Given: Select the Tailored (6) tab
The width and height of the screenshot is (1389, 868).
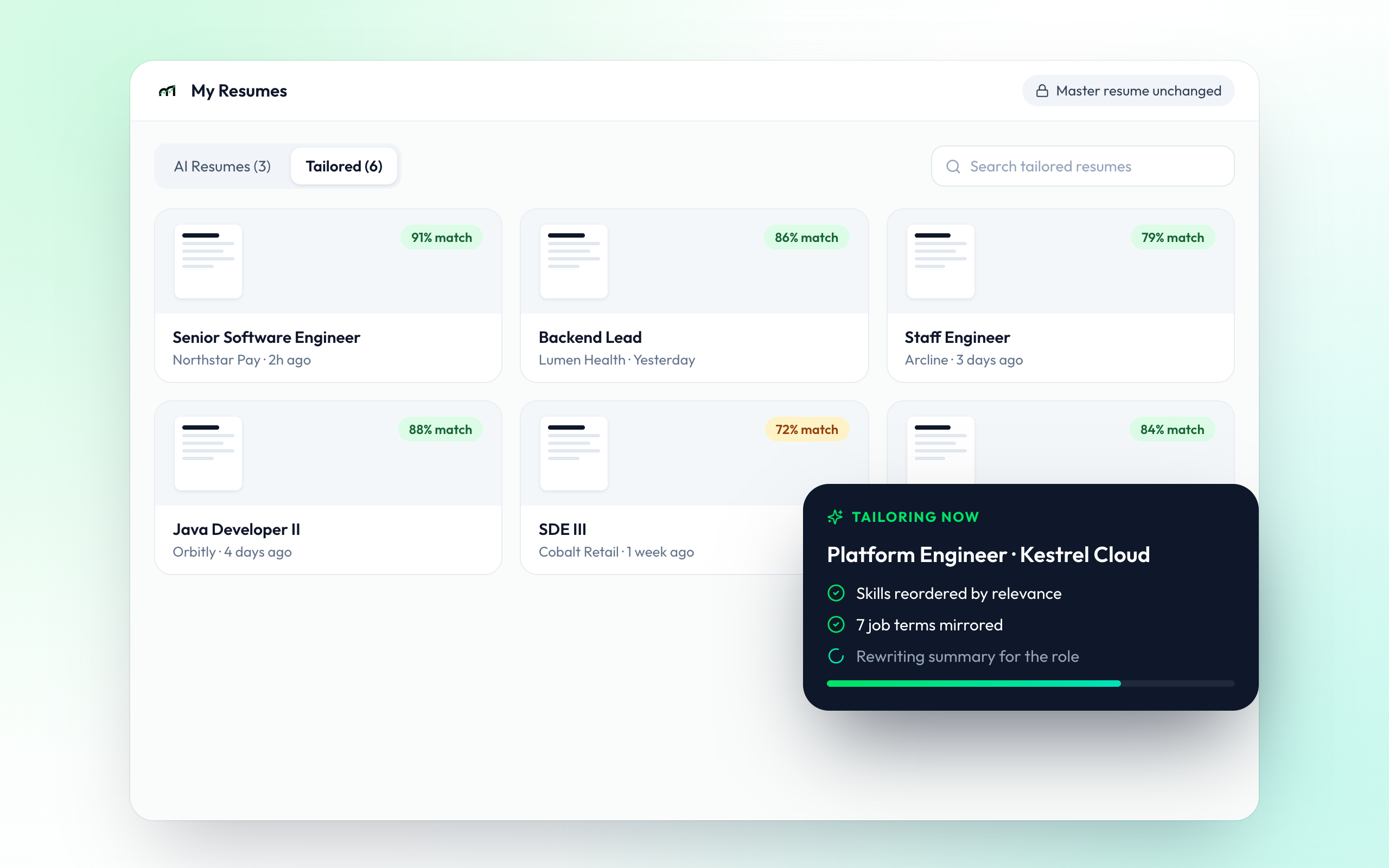Looking at the screenshot, I should point(344,167).
